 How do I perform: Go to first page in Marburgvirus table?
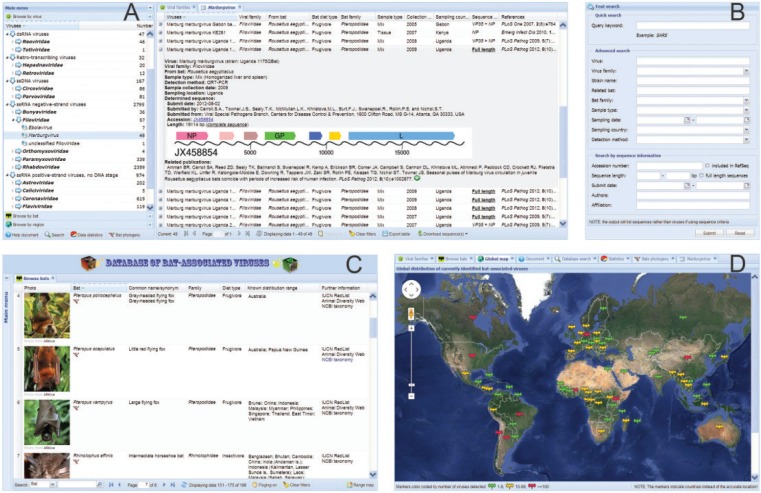[x=186, y=234]
